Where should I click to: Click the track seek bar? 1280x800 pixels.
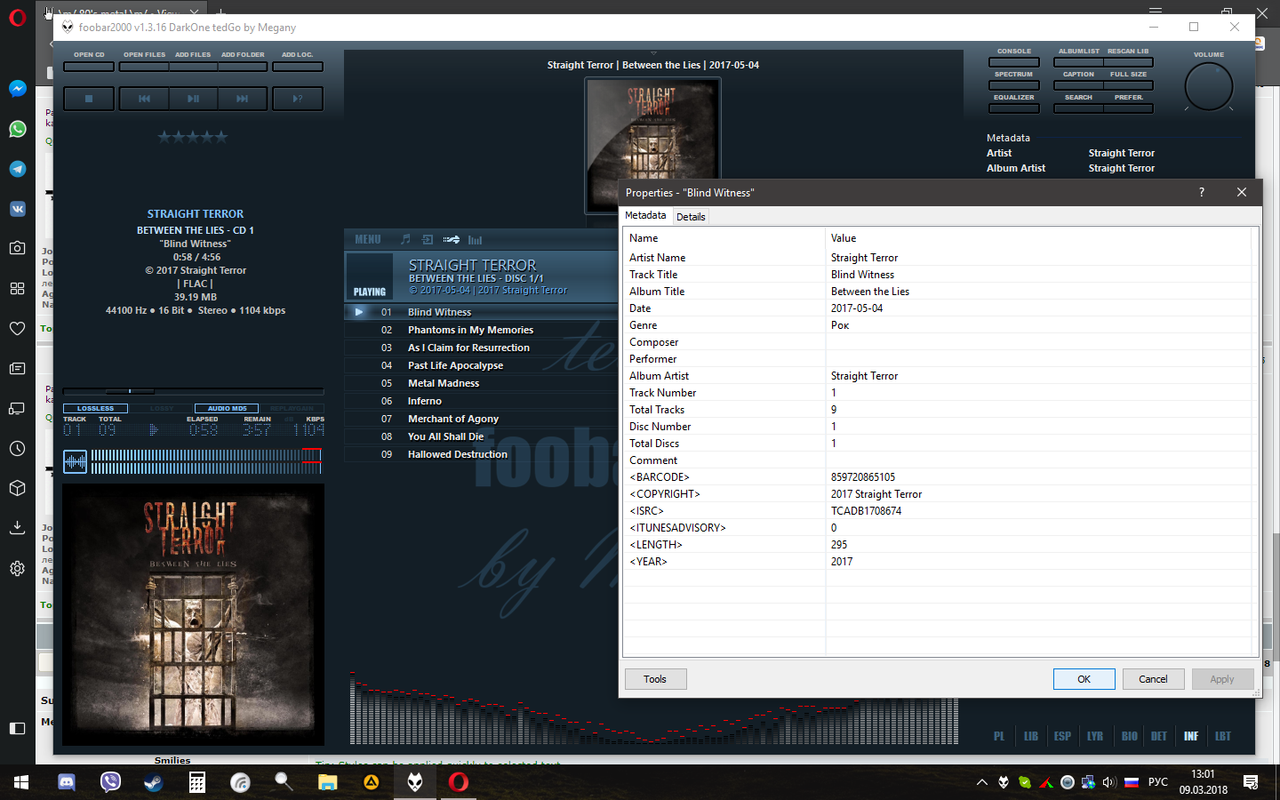[x=193, y=391]
